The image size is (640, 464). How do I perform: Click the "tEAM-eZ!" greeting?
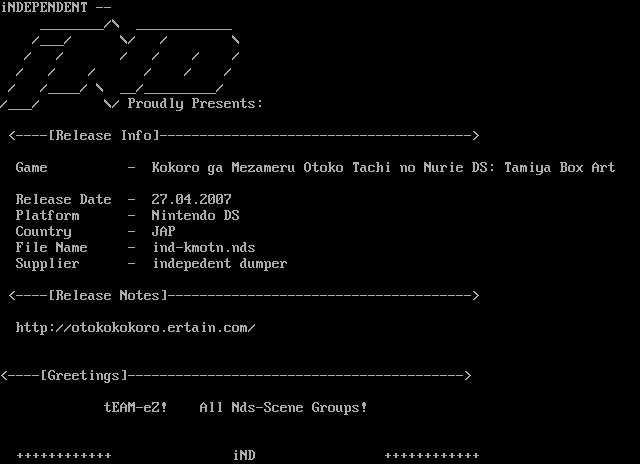[x=136, y=407]
